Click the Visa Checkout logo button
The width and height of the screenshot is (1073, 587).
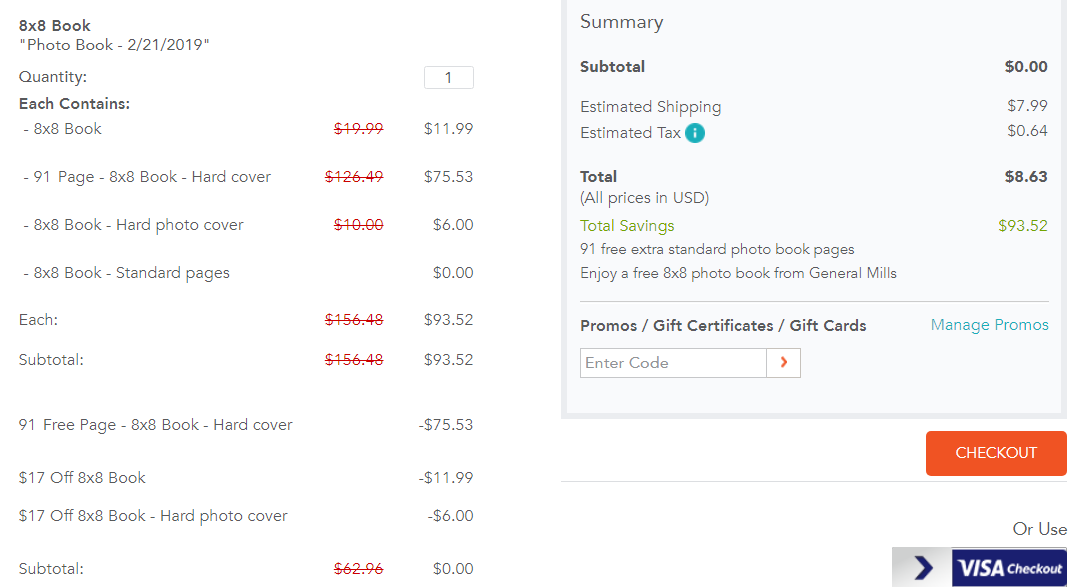[x=1009, y=567]
